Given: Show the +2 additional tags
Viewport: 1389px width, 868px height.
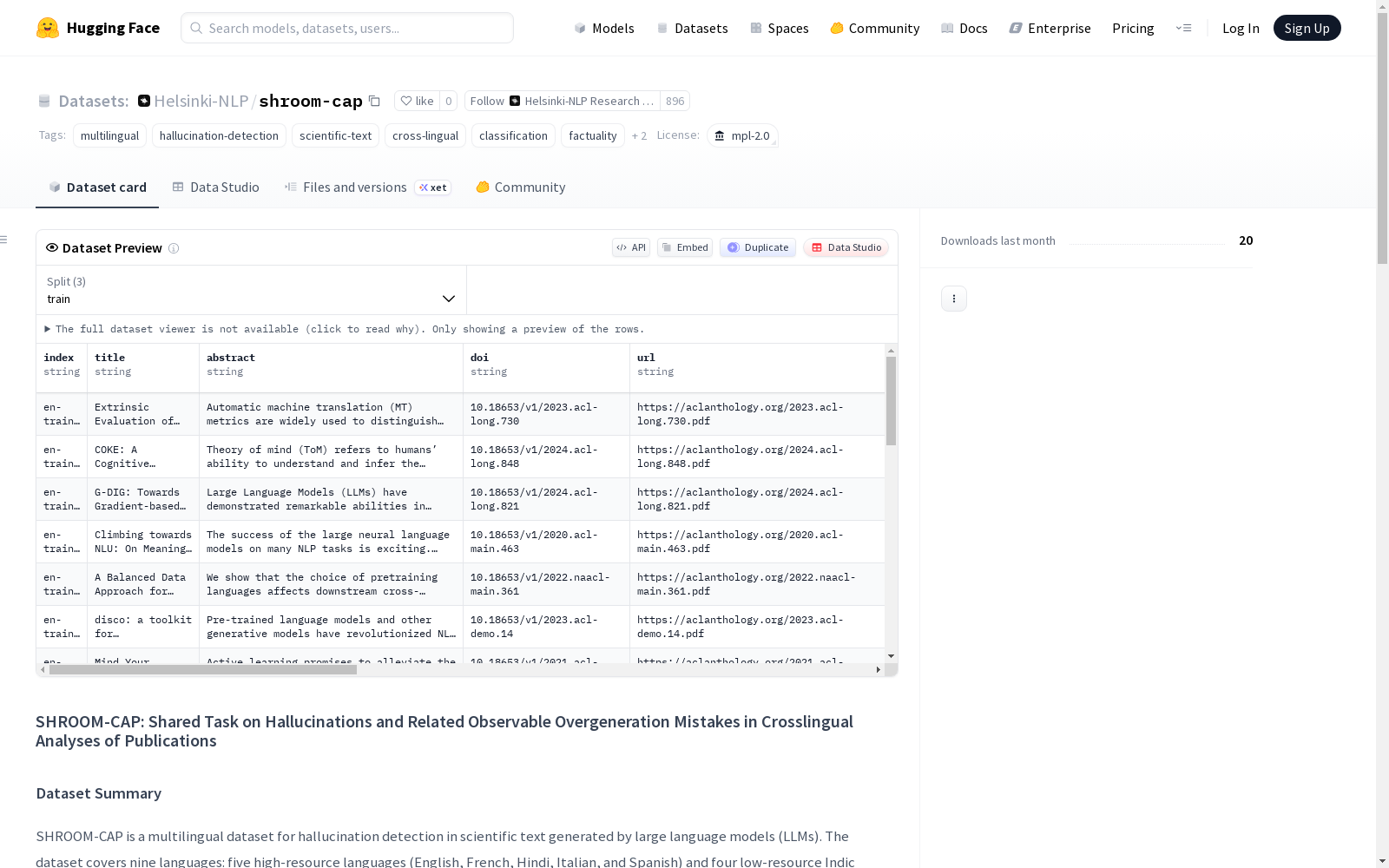Looking at the screenshot, I should point(639,135).
